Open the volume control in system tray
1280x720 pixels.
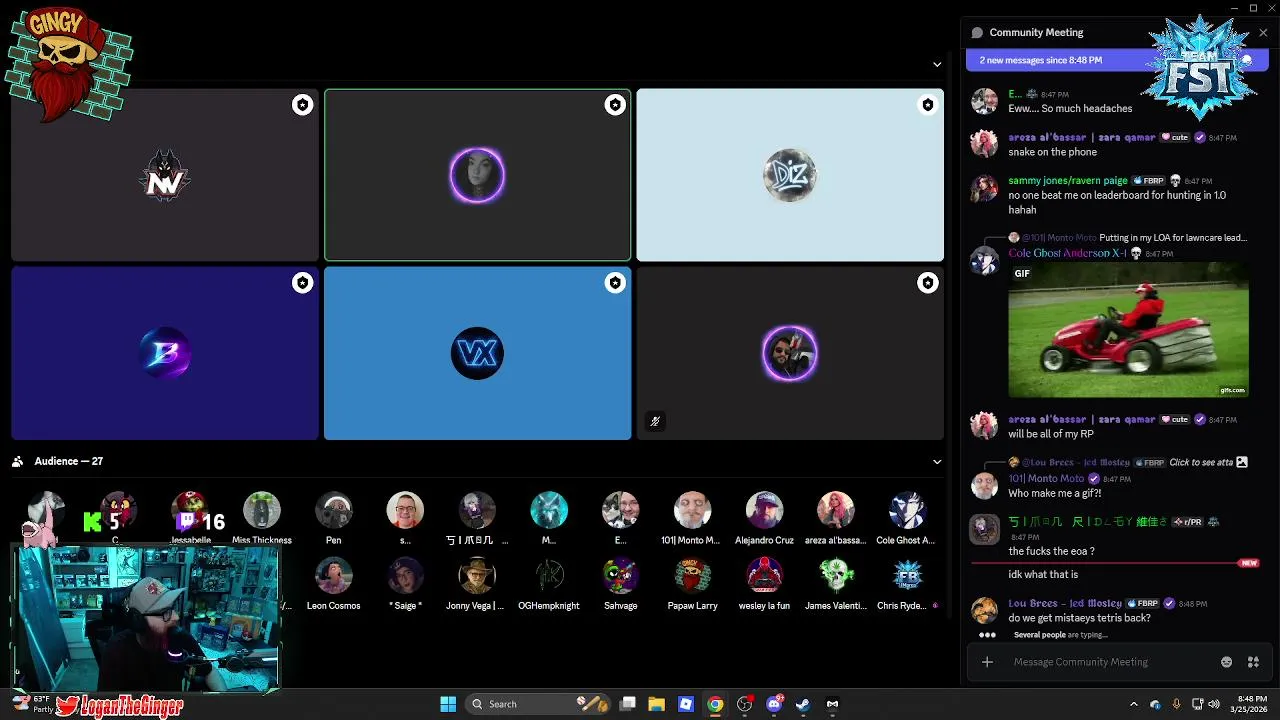pos(1216,704)
